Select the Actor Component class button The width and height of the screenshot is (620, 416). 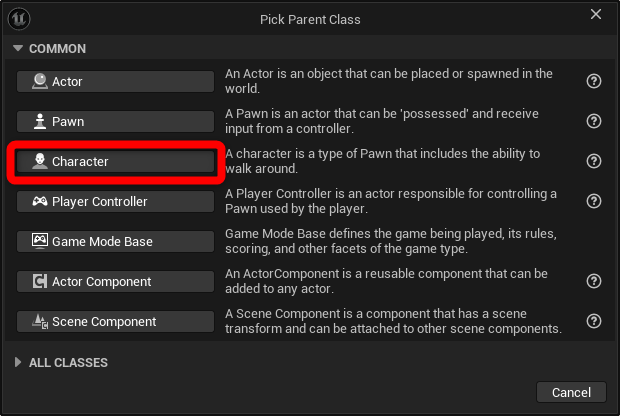click(x=115, y=281)
